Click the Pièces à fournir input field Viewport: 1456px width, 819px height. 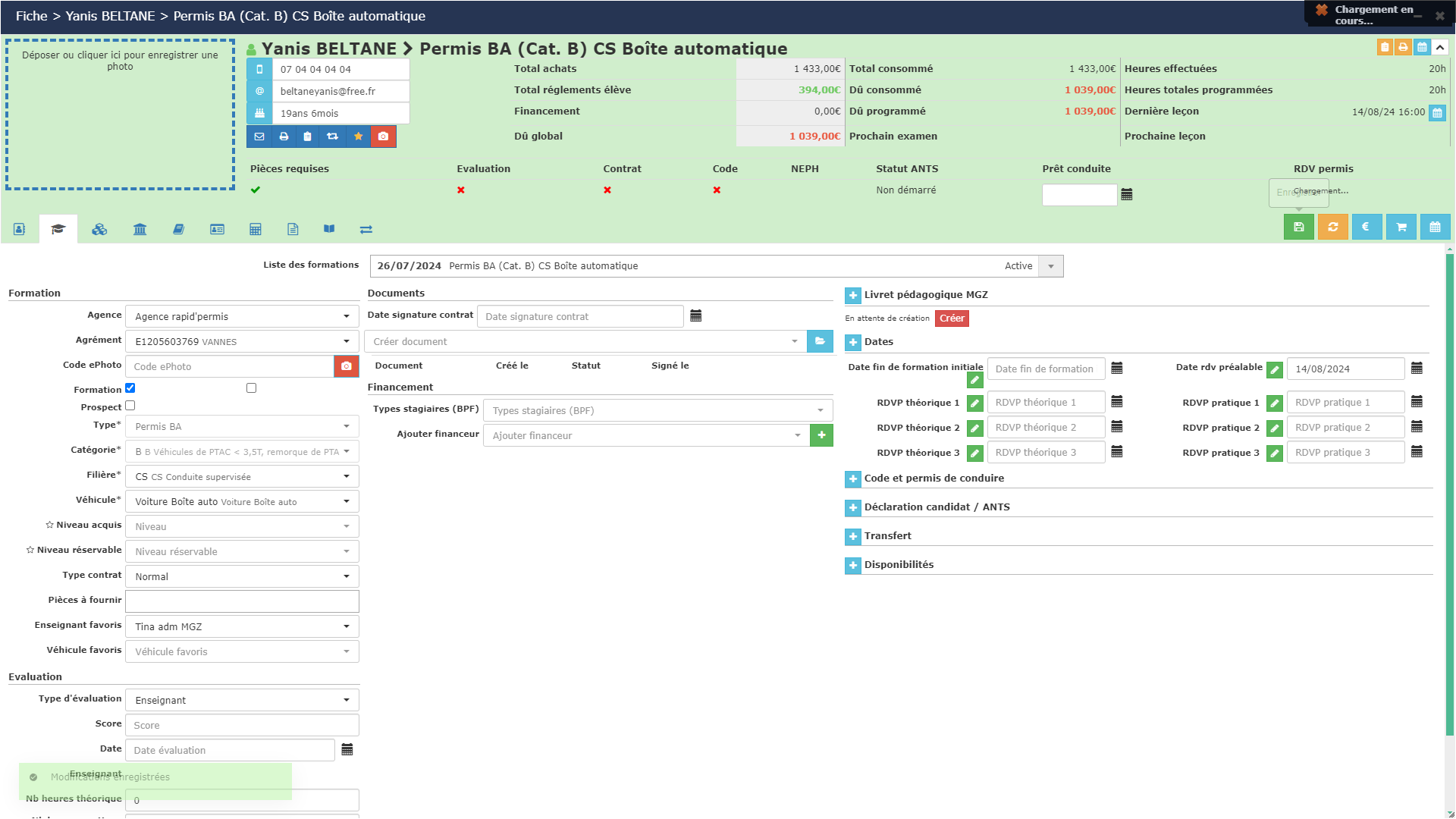(x=242, y=601)
